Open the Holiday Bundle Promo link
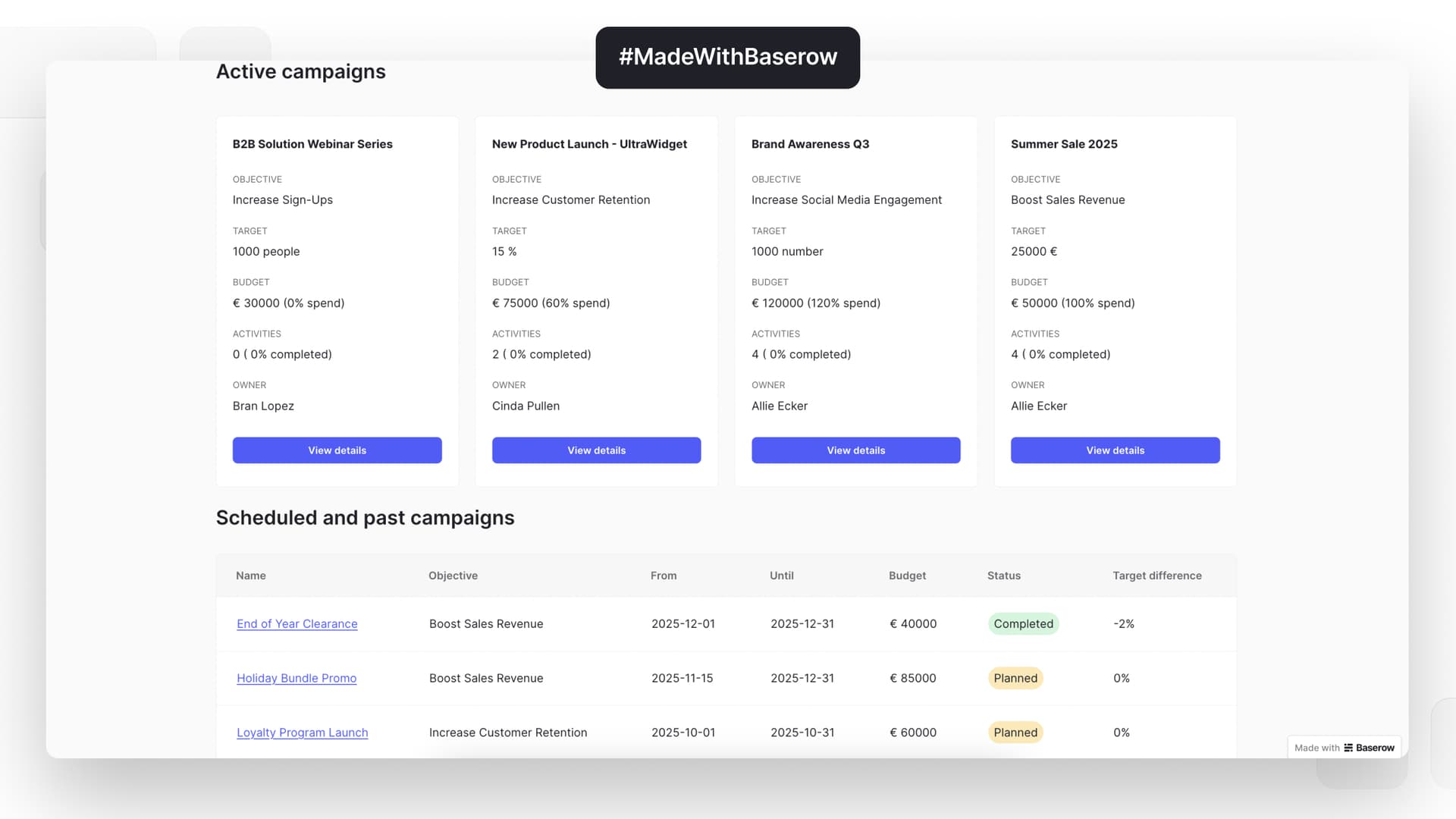Image resolution: width=1456 pixels, height=819 pixels. pyautogui.click(x=297, y=678)
